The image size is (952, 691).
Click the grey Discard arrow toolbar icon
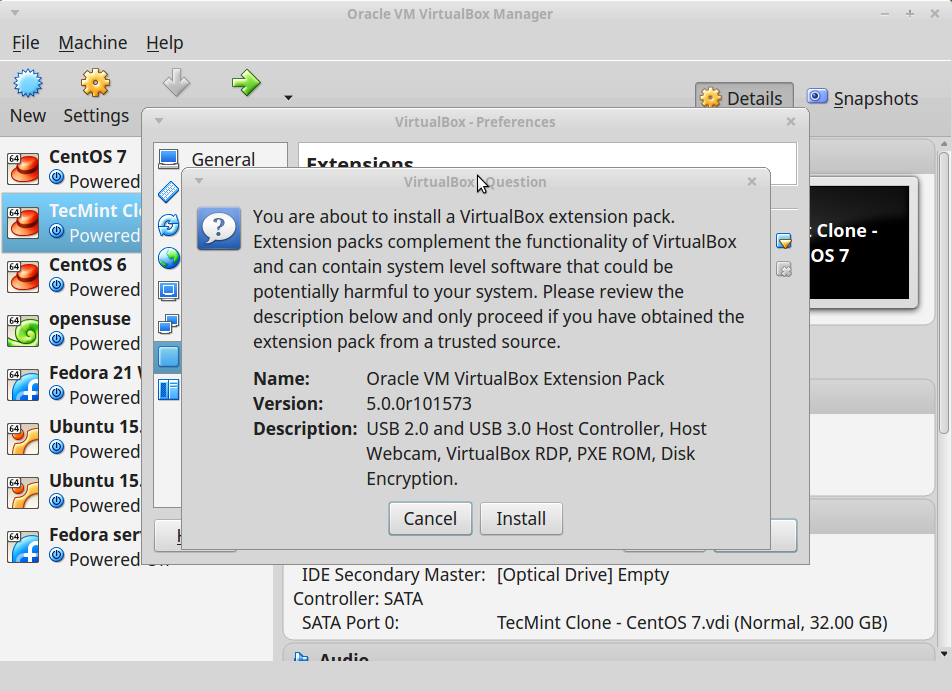click(177, 83)
